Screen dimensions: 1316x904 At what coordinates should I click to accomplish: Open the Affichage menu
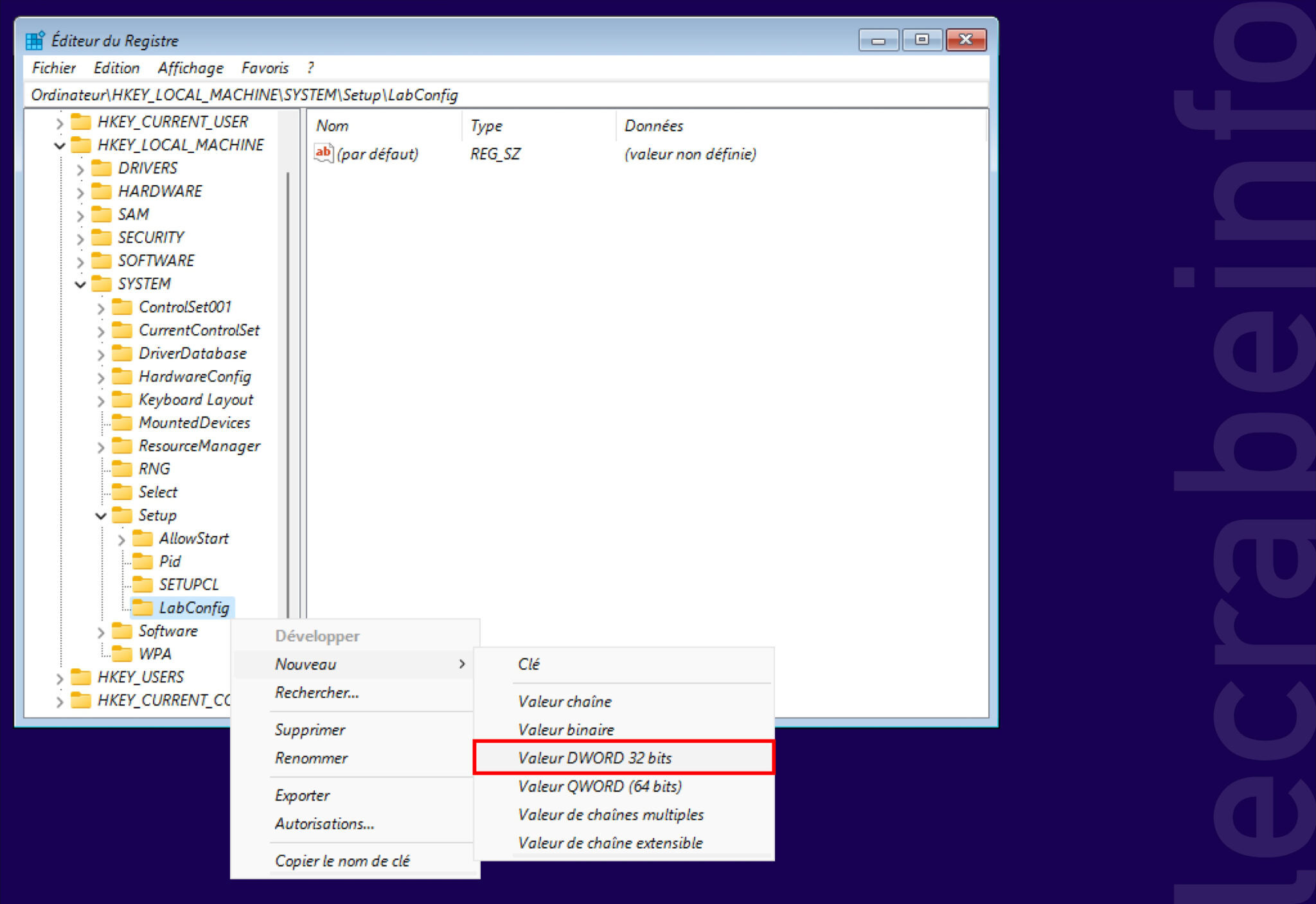coord(190,67)
